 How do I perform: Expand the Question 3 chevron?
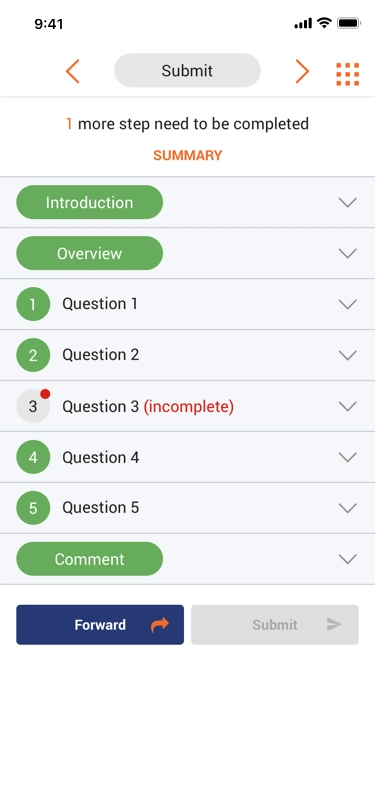click(x=348, y=406)
